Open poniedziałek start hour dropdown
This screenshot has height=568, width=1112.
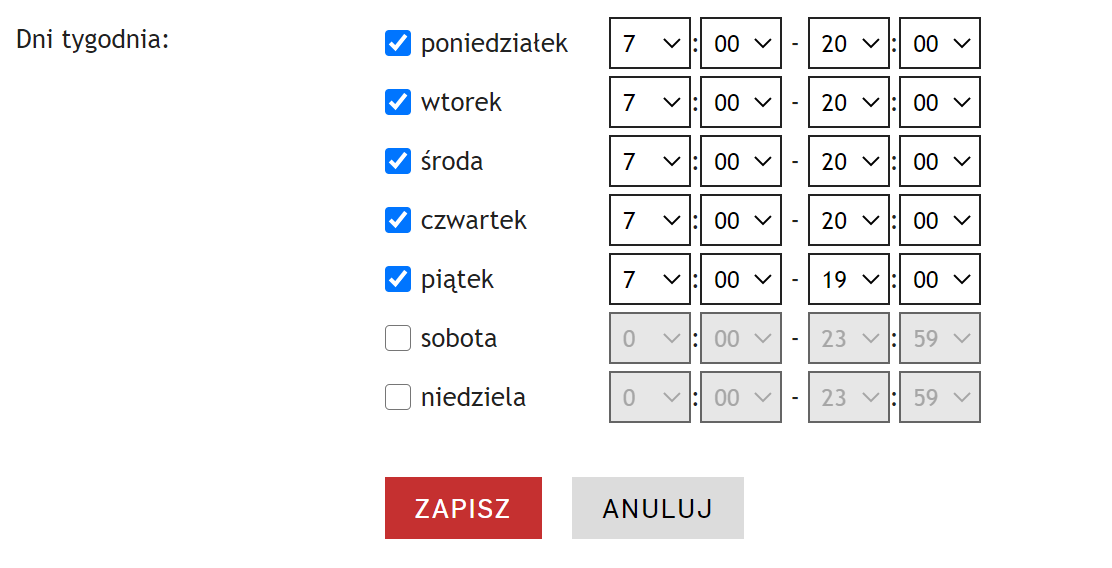click(x=649, y=43)
